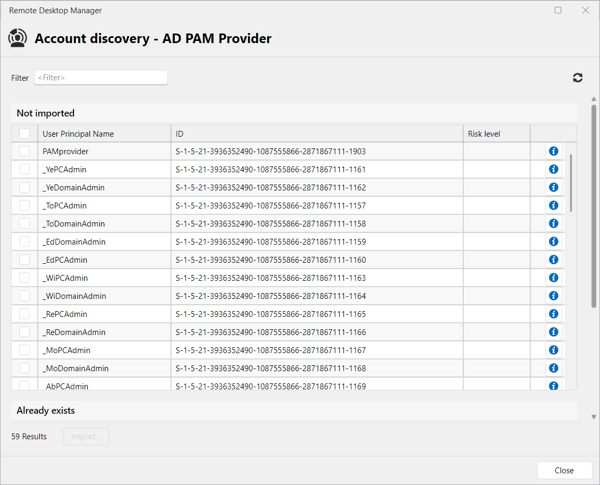Check the _RePCAdmin checkbox
Screen dimensions: 600x485
click(x=24, y=314)
